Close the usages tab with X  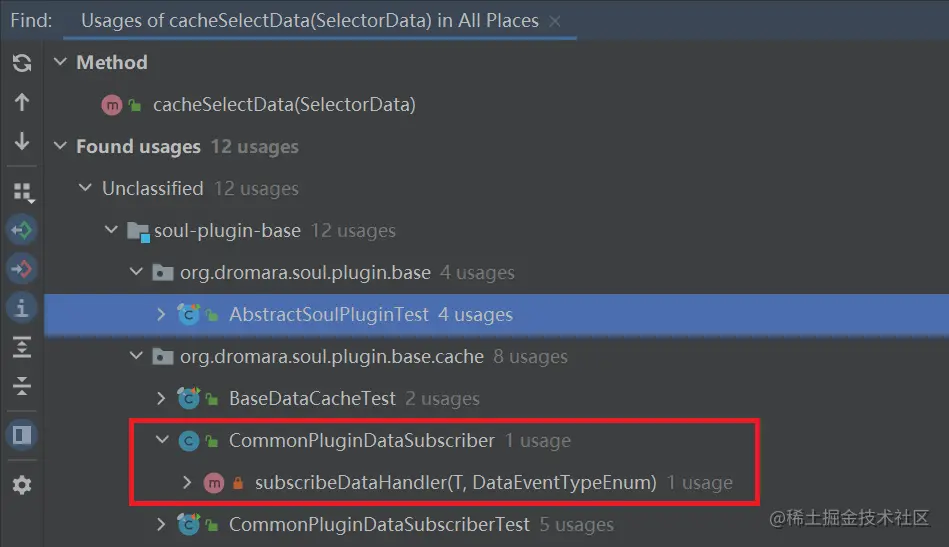point(556,21)
